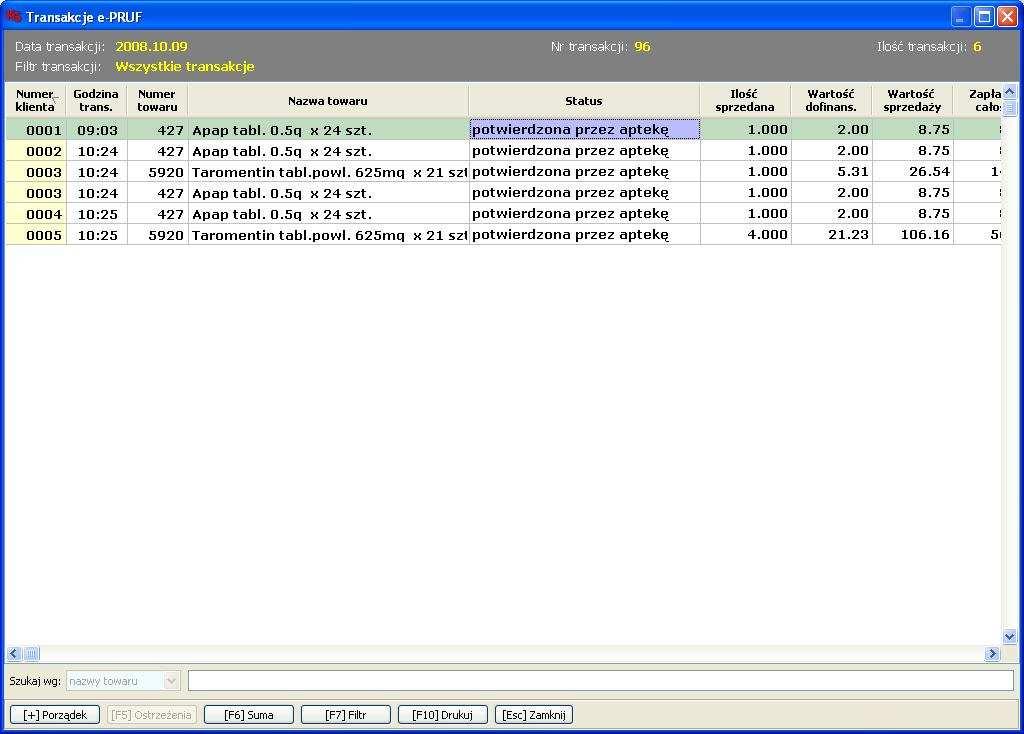Click the Apap name in row 0004
The image size is (1024, 734).
point(328,214)
